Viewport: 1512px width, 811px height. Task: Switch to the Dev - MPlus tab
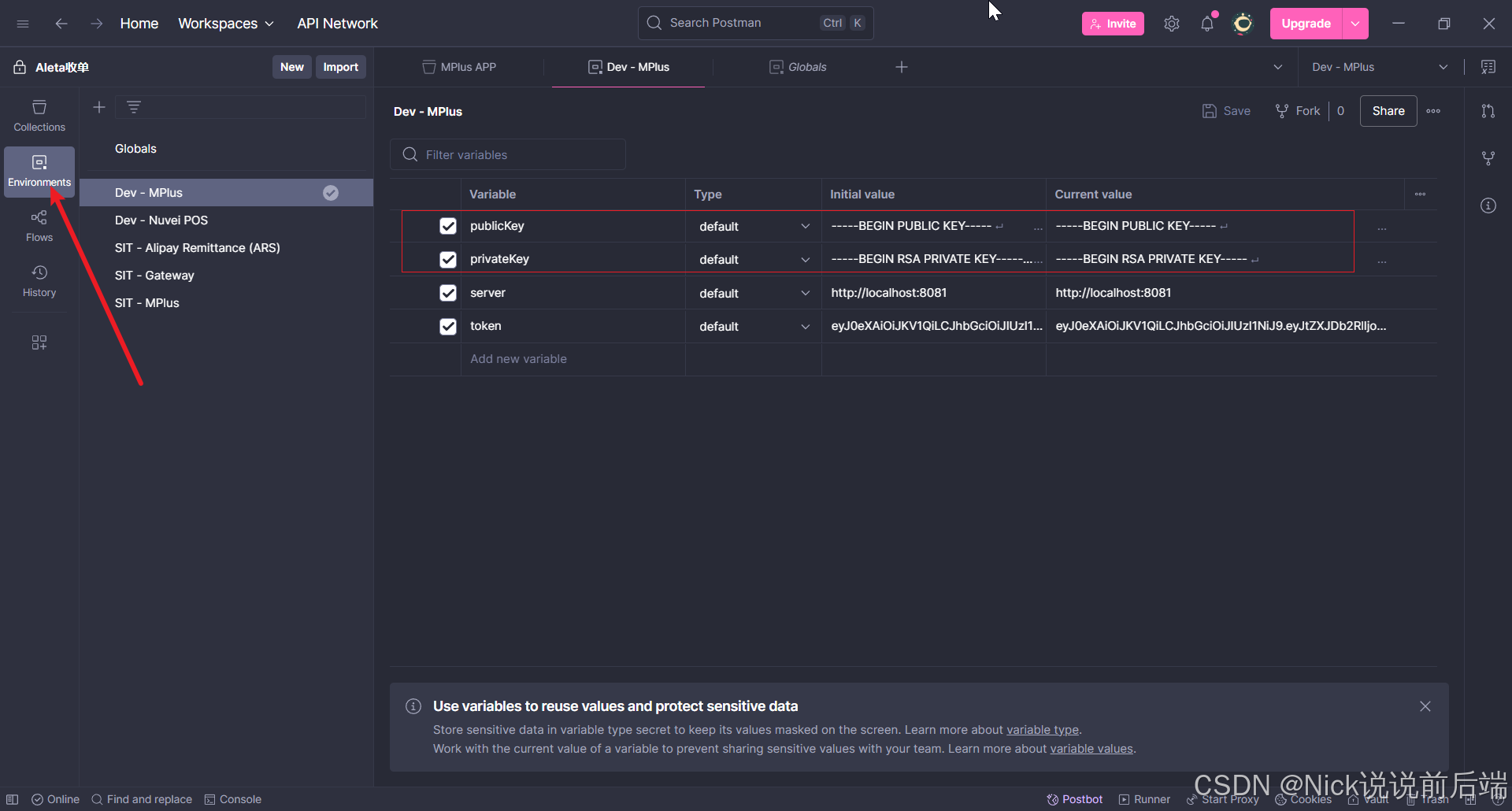[628, 67]
